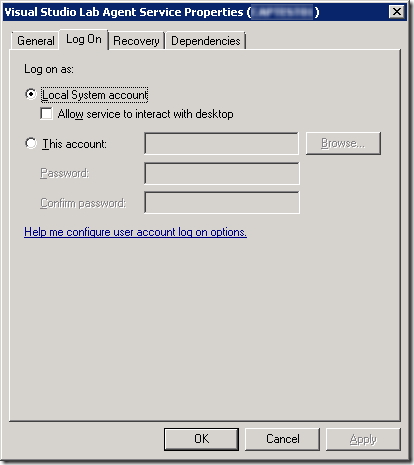Screen dimensions: 414x465
Task: Choose the This account radio option
Action: coord(31,144)
